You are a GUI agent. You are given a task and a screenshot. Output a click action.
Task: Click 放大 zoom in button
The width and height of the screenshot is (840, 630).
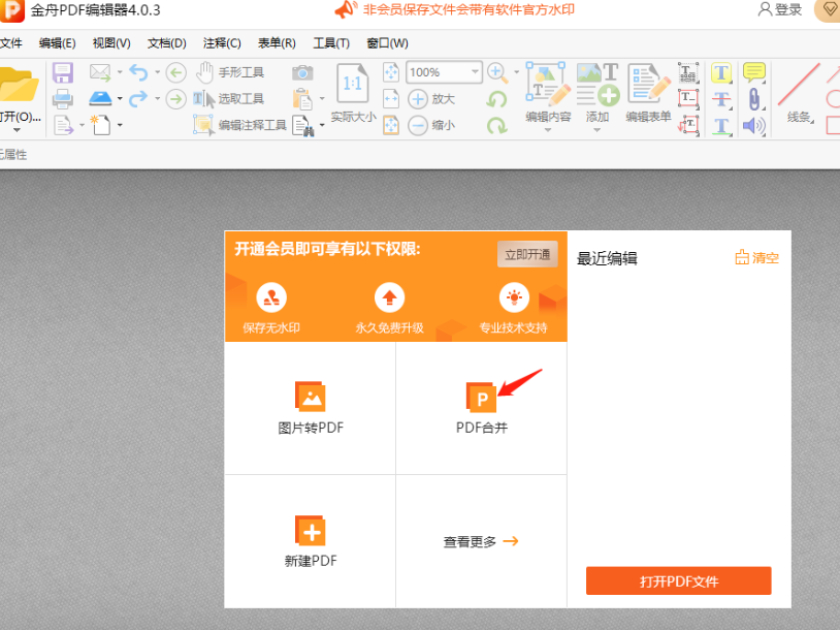432,99
